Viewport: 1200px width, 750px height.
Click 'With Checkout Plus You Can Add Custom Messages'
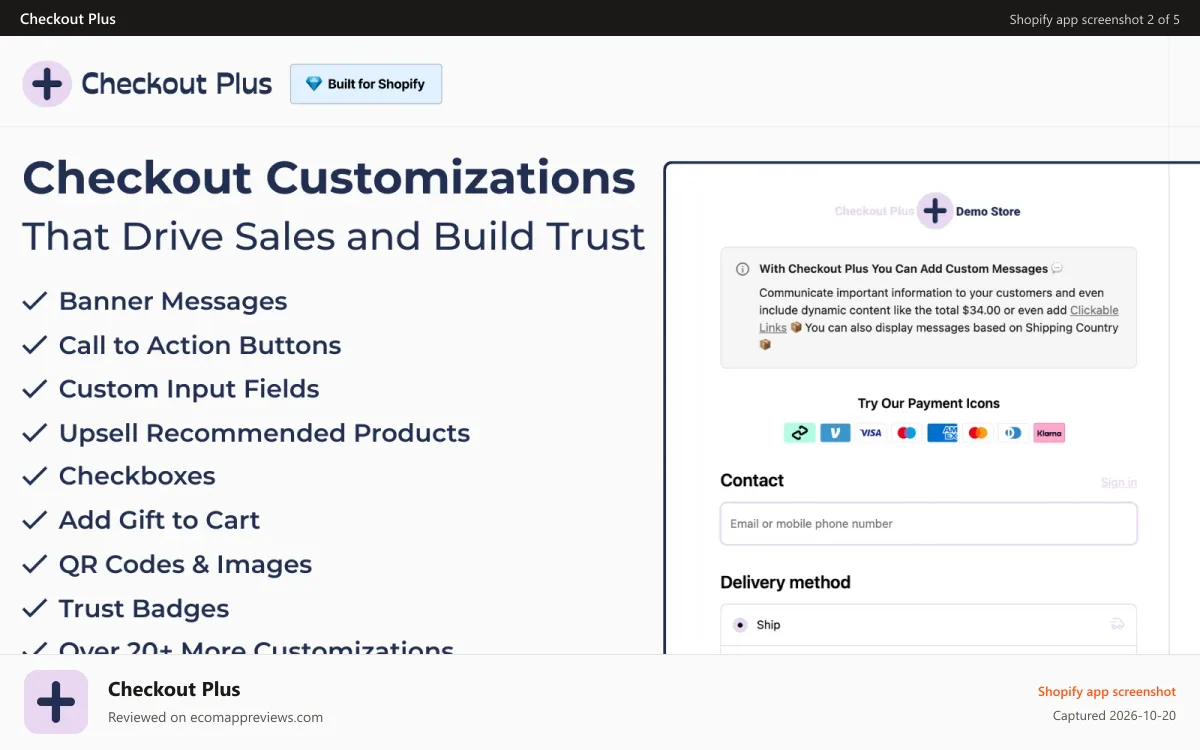[x=903, y=269]
